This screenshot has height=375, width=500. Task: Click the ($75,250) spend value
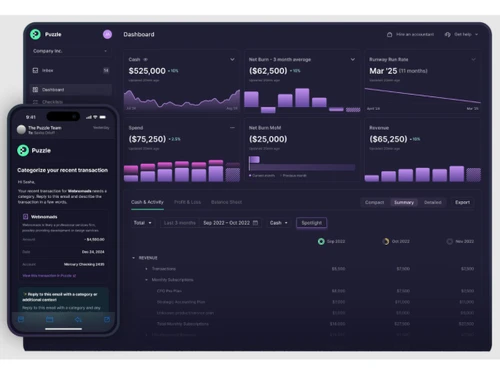[x=147, y=139]
